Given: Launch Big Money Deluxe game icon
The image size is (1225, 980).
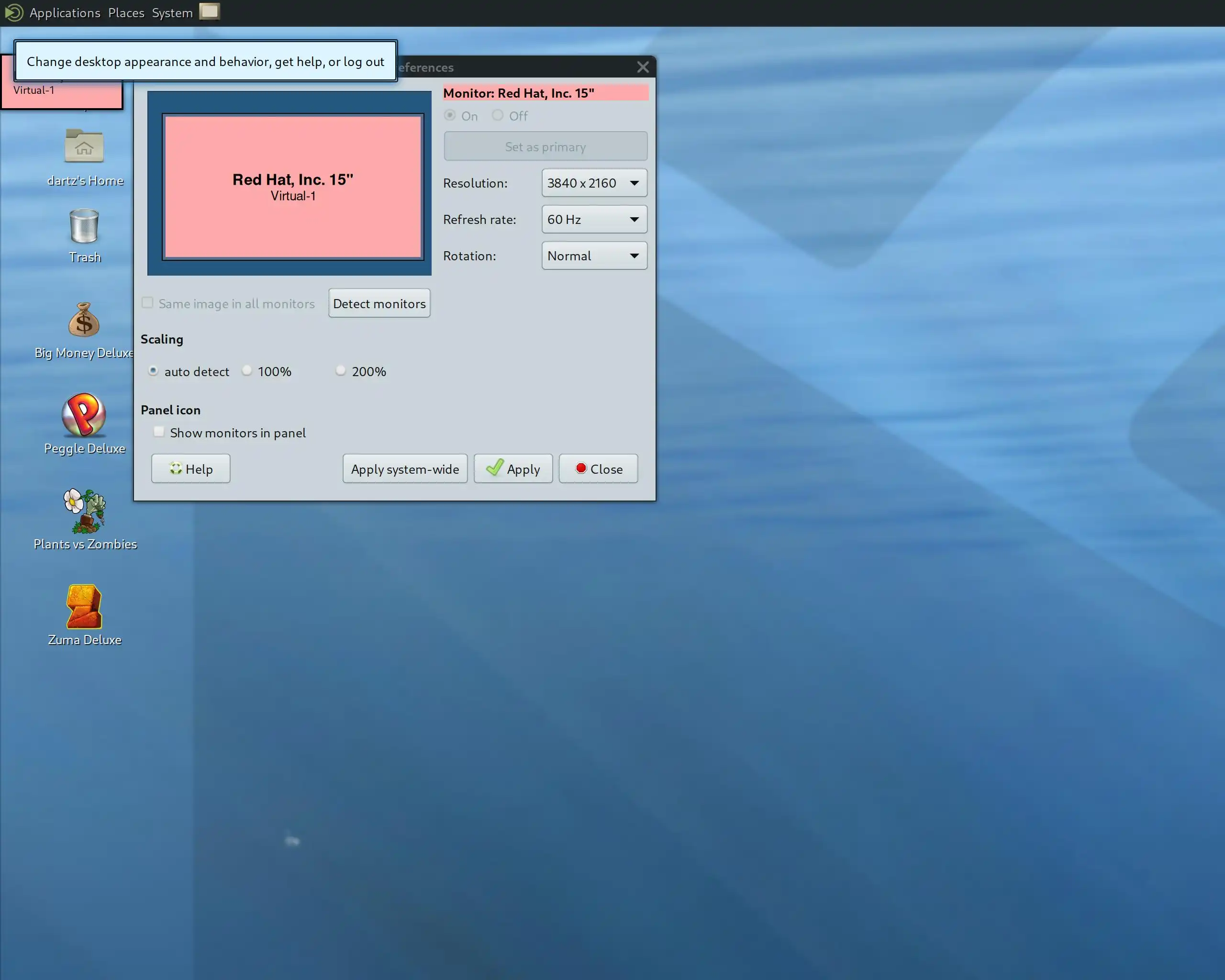Looking at the screenshot, I should [84, 321].
